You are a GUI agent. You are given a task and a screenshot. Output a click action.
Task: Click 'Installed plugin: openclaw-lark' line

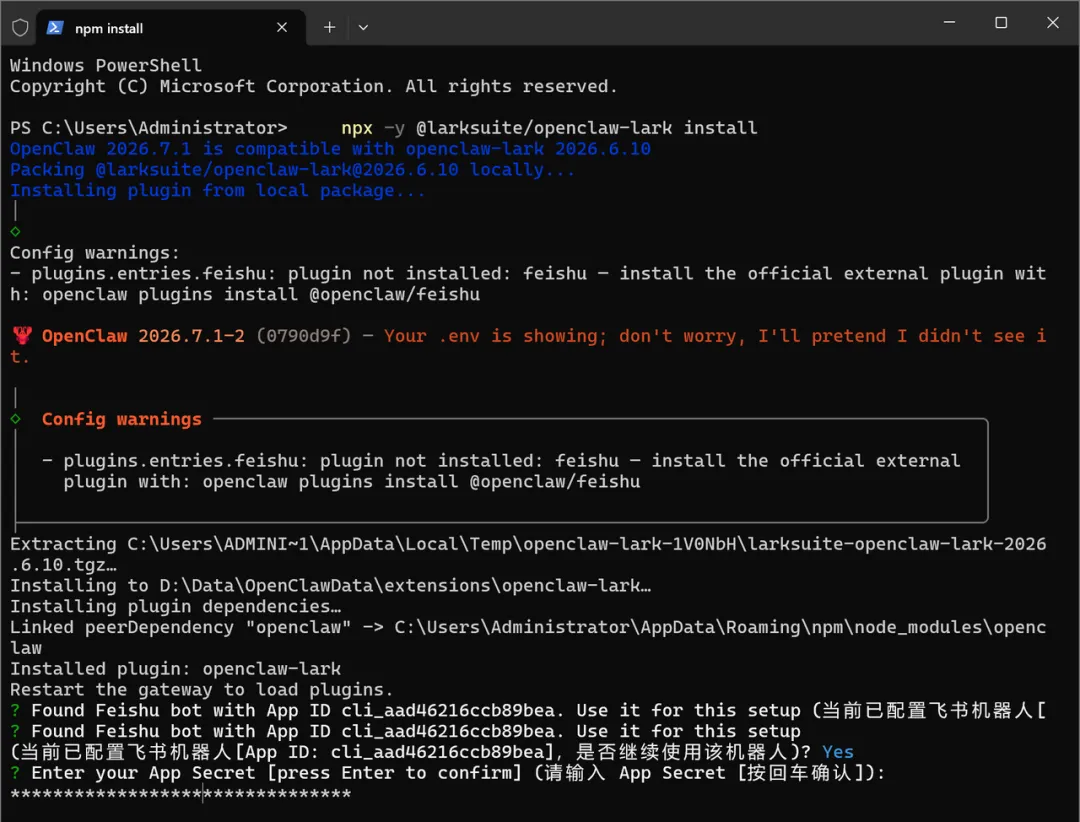tap(175, 669)
